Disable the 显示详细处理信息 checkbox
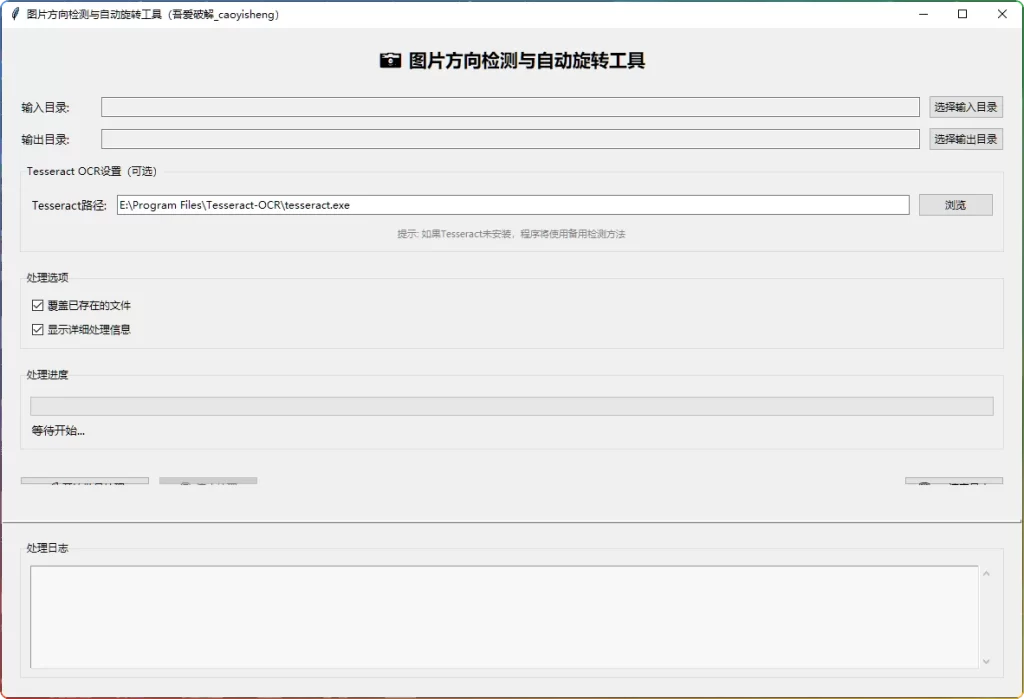The image size is (1024, 699). 37,329
